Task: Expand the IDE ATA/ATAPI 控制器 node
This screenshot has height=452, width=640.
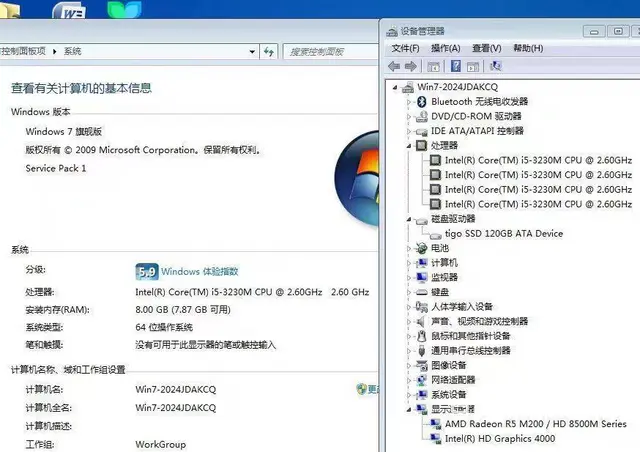Action: click(x=409, y=131)
